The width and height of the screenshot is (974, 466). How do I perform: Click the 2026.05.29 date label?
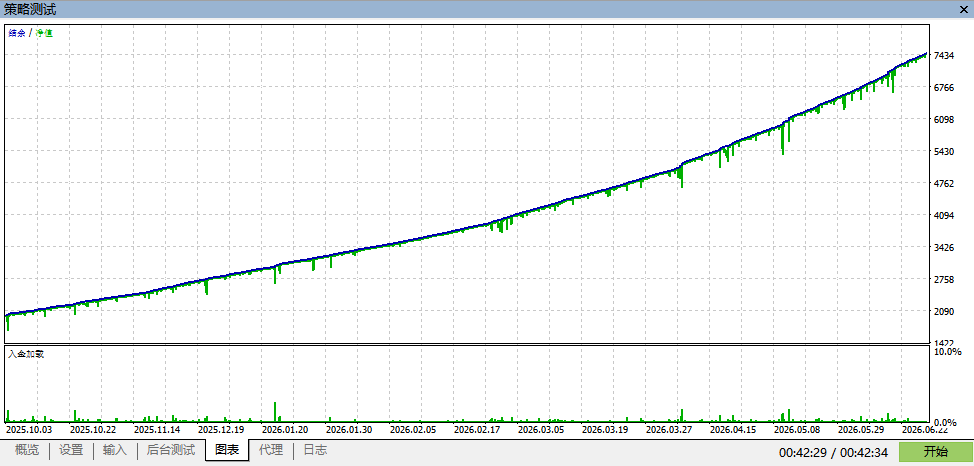(x=861, y=429)
